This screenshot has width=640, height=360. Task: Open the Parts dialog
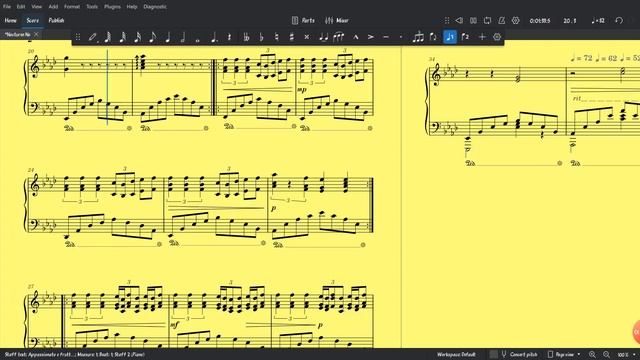[303, 20]
